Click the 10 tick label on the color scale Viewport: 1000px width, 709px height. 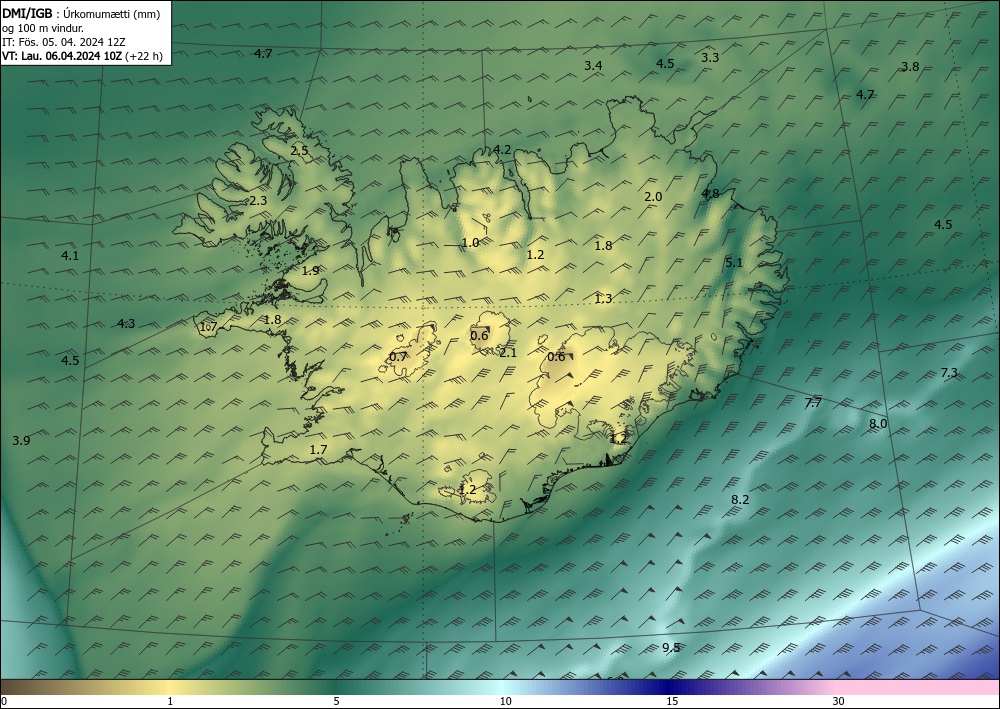(505, 702)
